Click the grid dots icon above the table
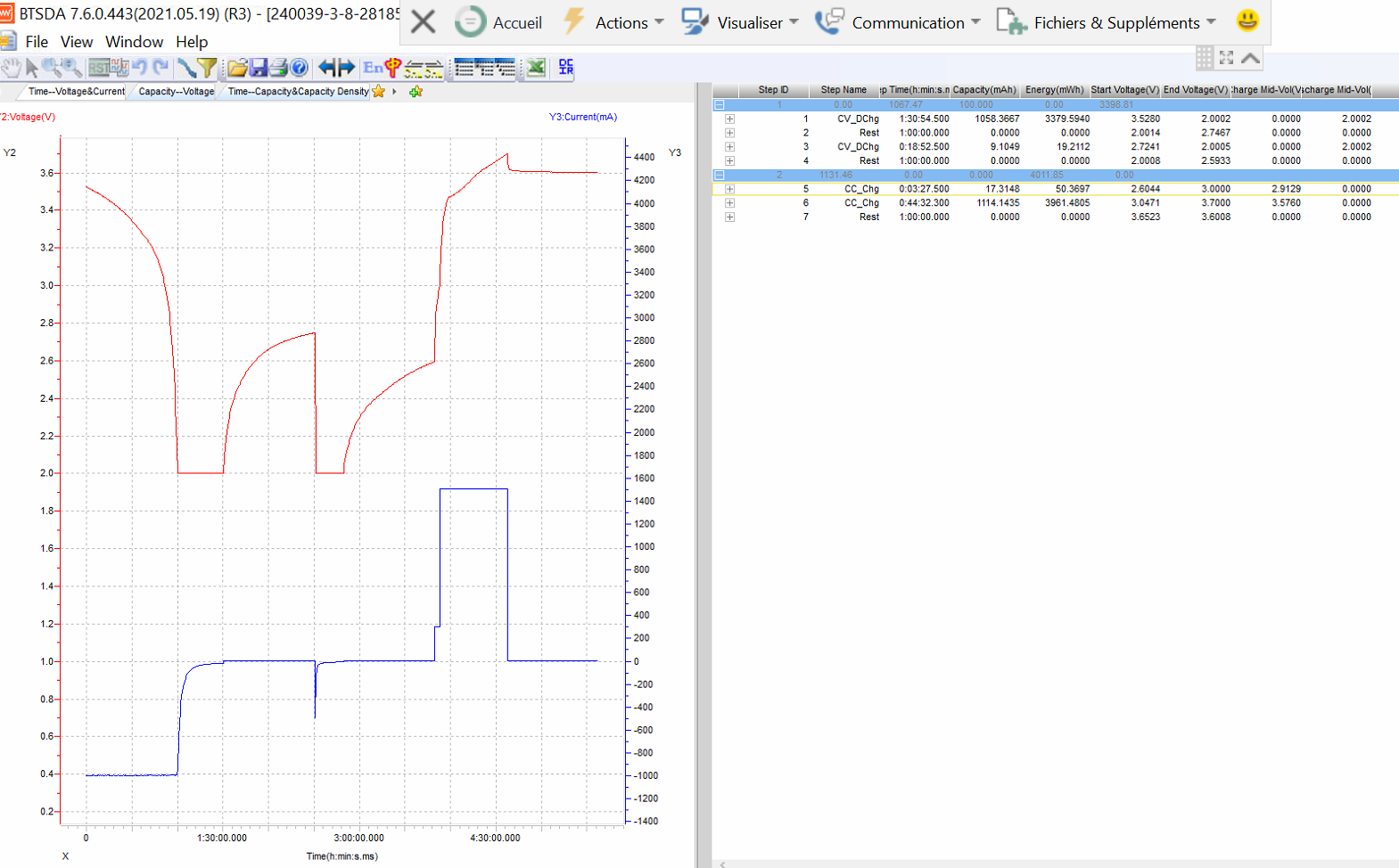1399x868 pixels. [x=1205, y=58]
